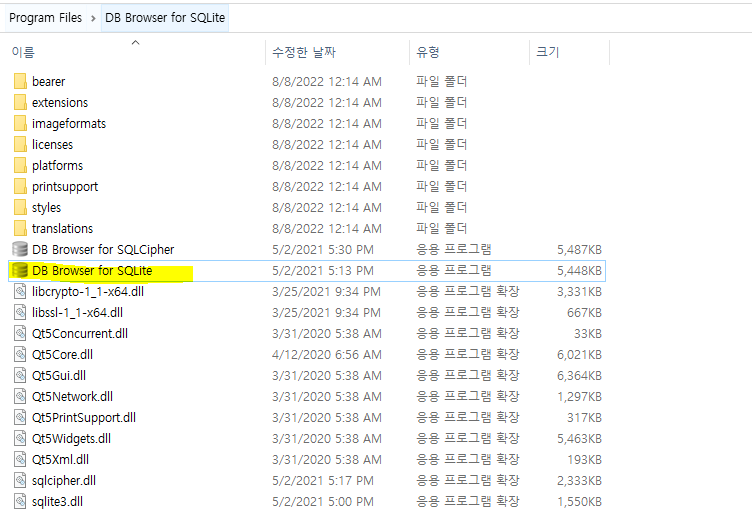Viewport: 752px width, 531px height.
Task: Select the file name licenses
Action: 52,144
